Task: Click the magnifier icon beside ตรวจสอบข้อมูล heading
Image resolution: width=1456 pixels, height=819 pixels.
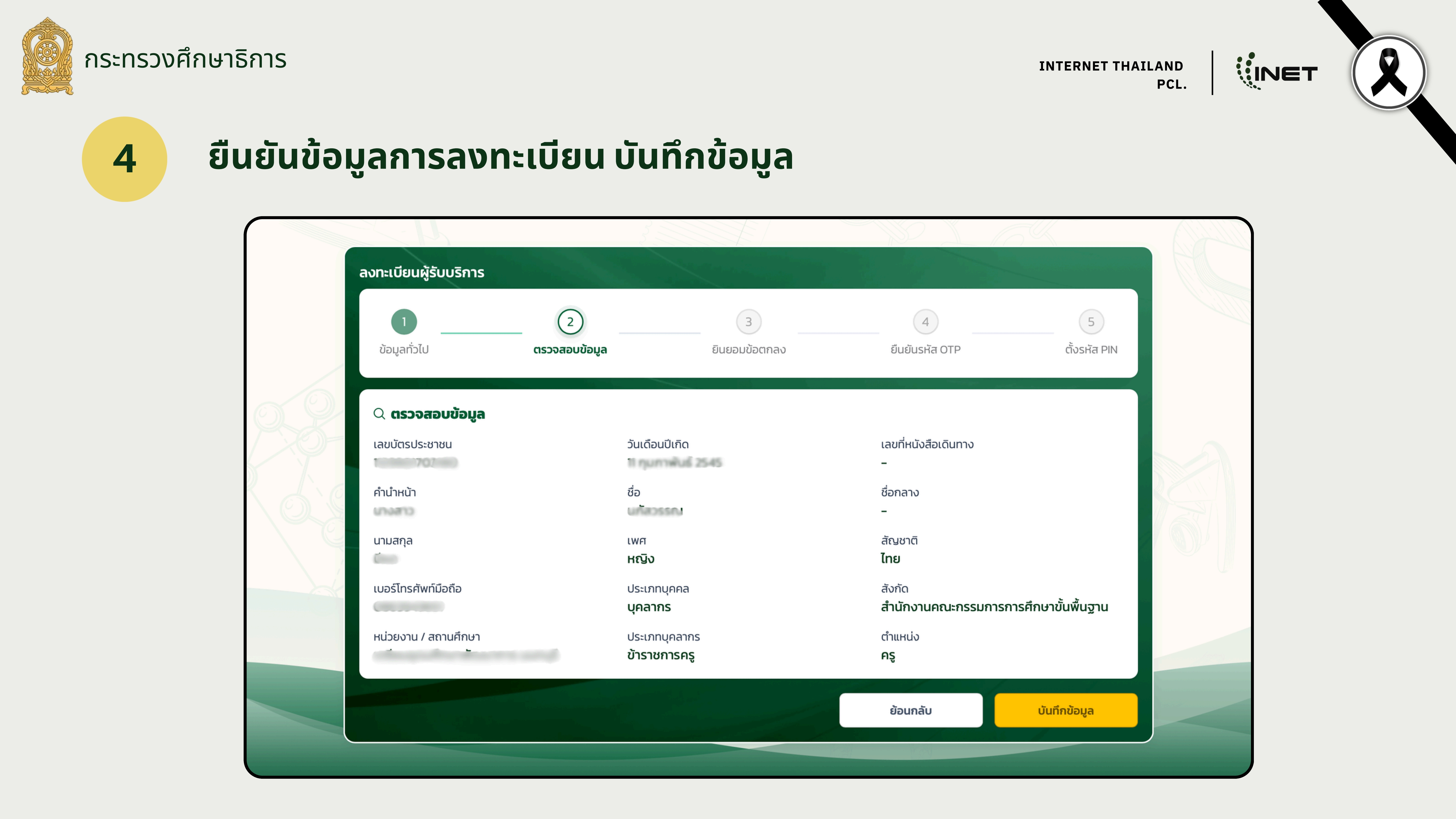Action: coord(379,414)
